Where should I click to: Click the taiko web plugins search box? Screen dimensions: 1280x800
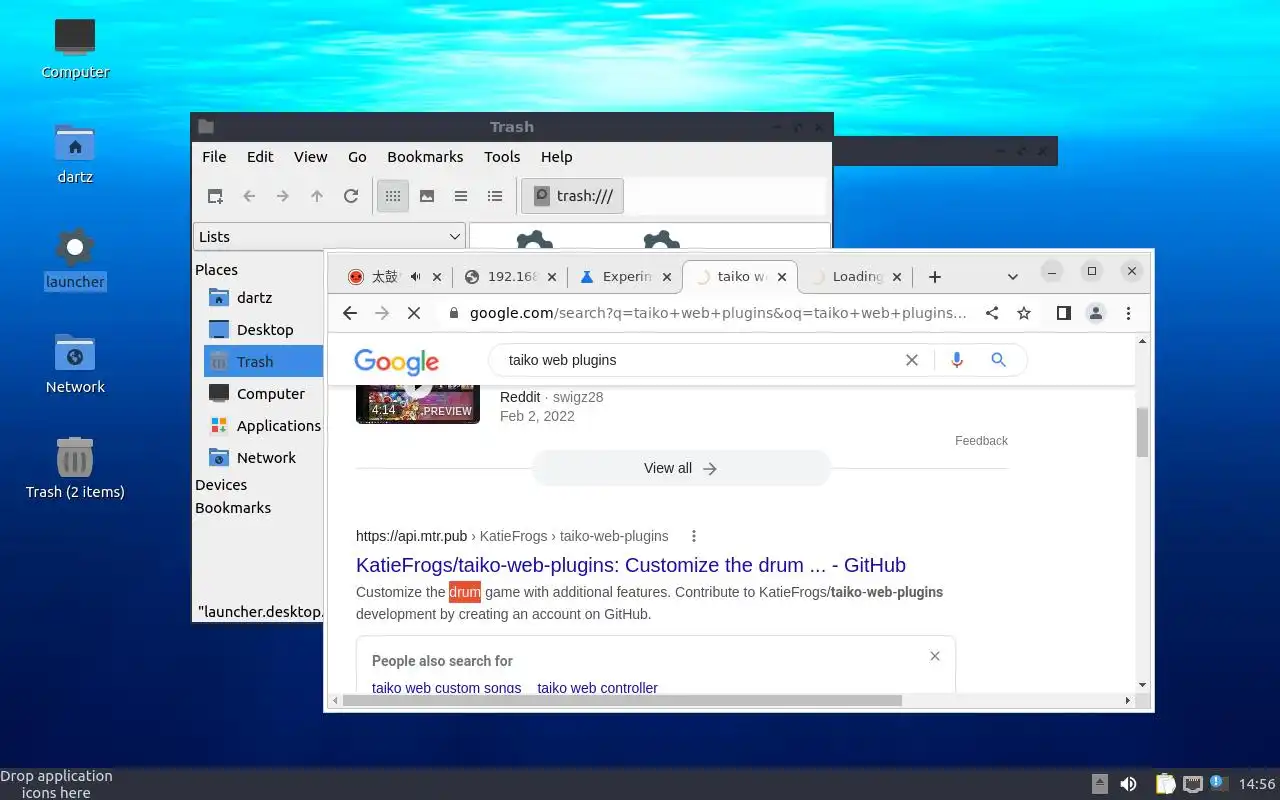click(700, 360)
